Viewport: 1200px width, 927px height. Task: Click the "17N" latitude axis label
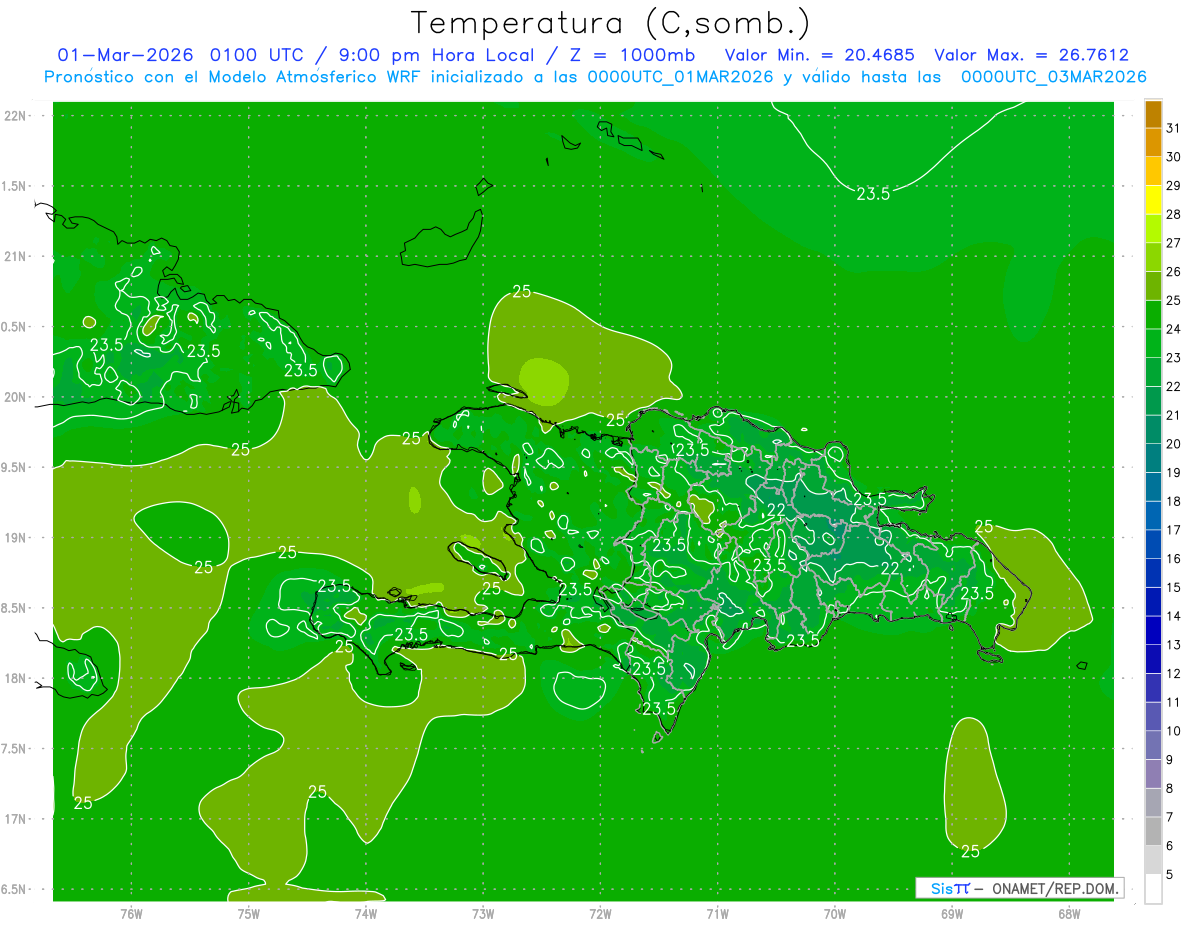point(16,819)
